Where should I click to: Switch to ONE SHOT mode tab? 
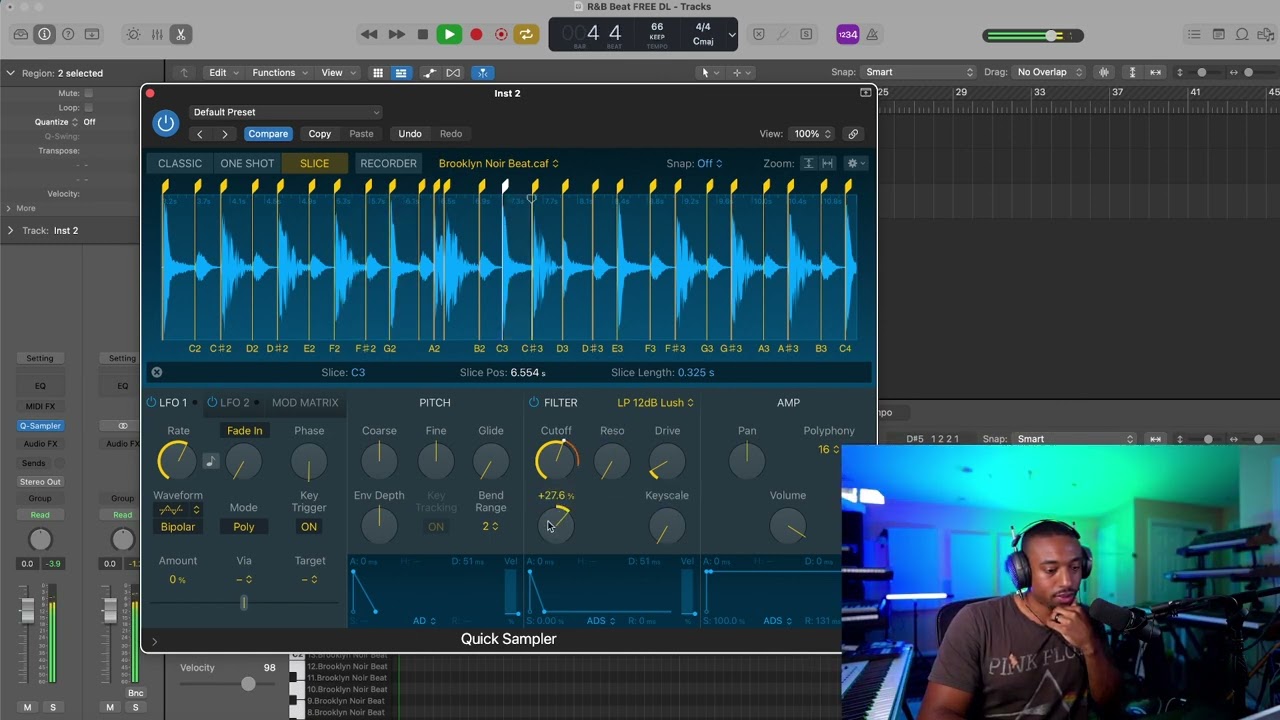click(247, 163)
